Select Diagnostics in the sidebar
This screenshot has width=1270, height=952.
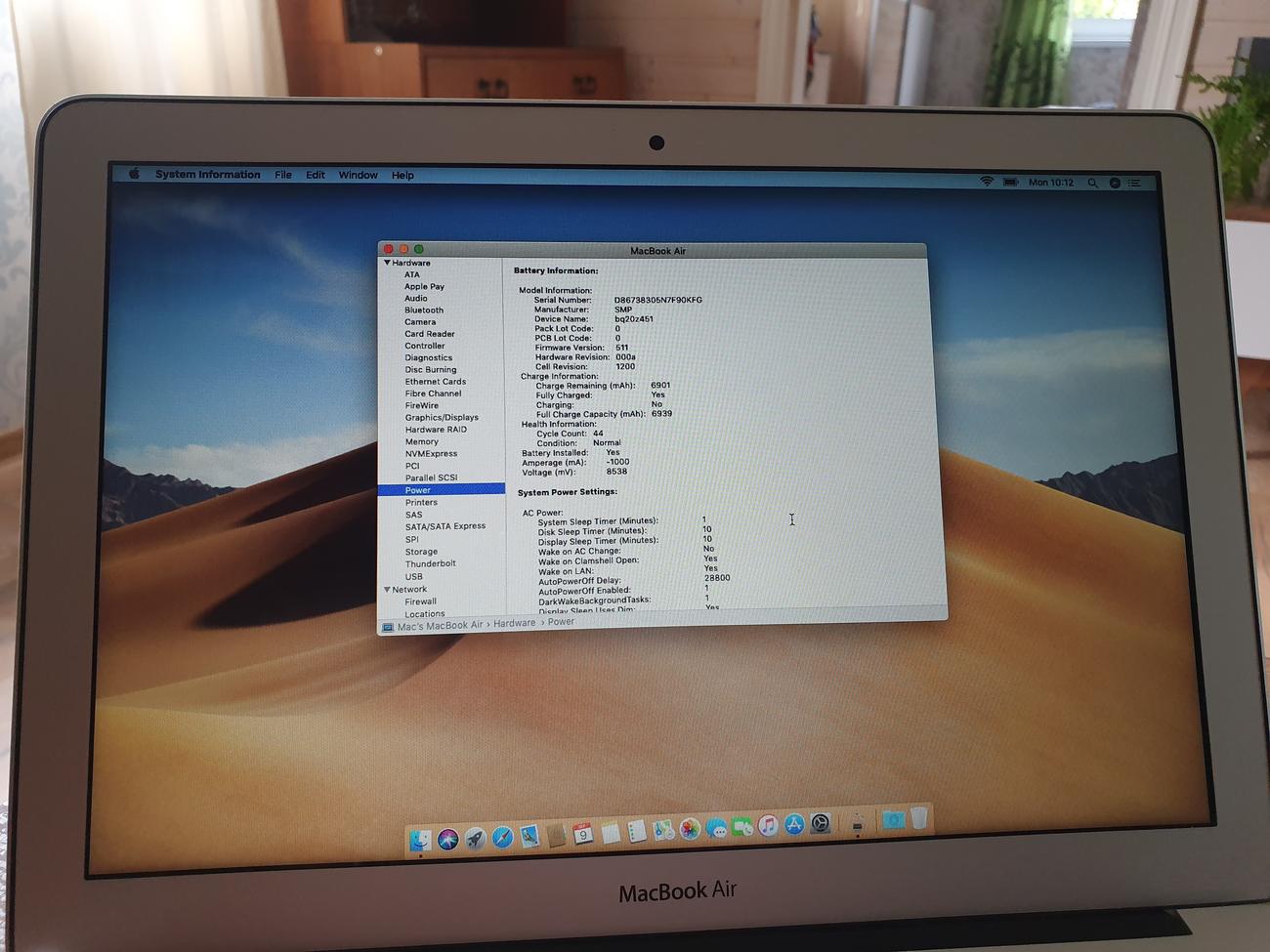pyautogui.click(x=429, y=357)
